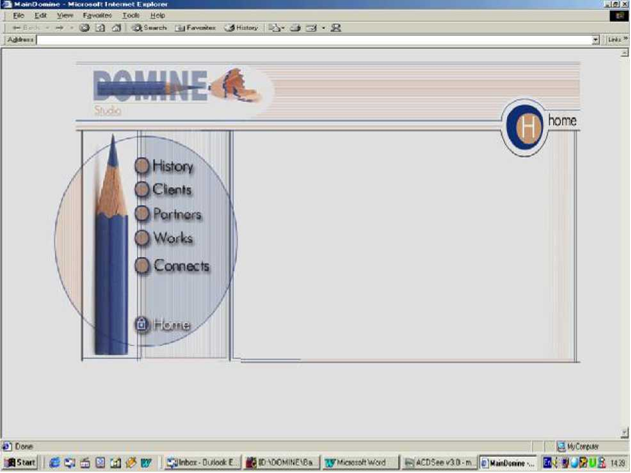Open the Mail toolbar icon
The image size is (631, 473).
point(274,28)
